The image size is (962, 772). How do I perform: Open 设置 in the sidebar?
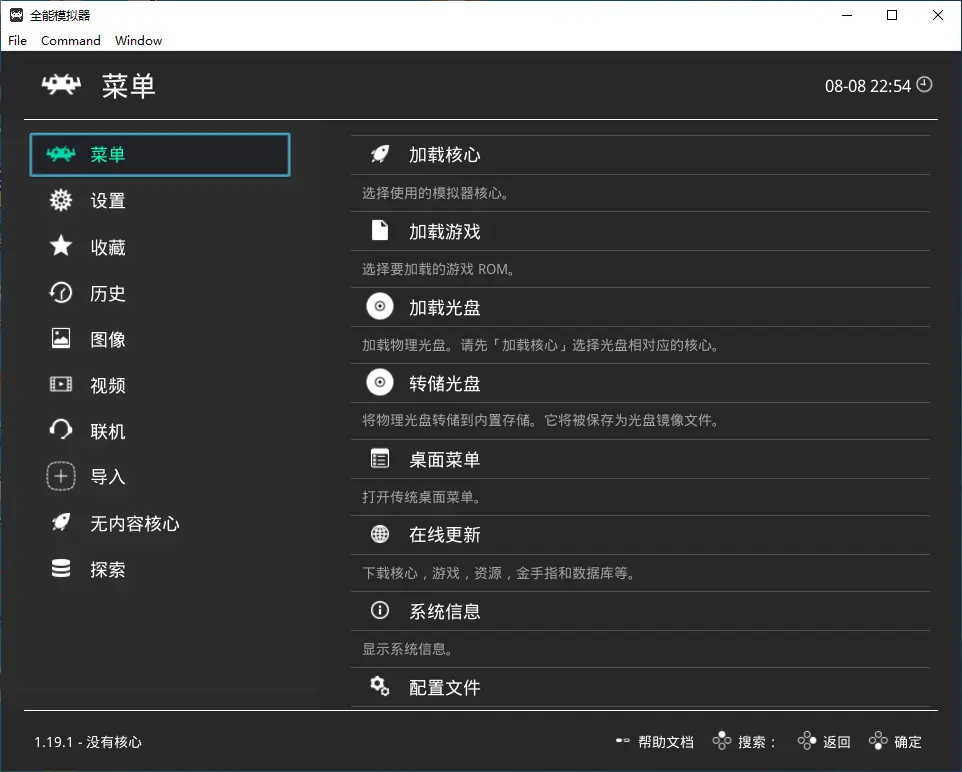click(108, 201)
